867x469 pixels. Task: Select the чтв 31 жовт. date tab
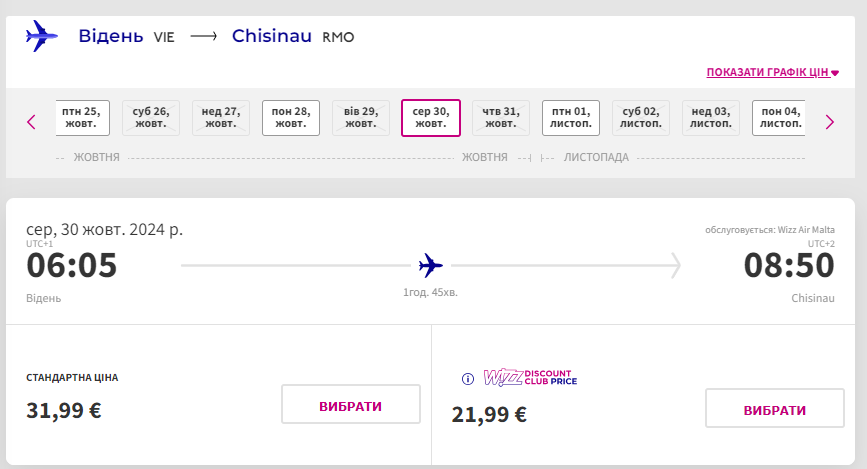tap(501, 118)
